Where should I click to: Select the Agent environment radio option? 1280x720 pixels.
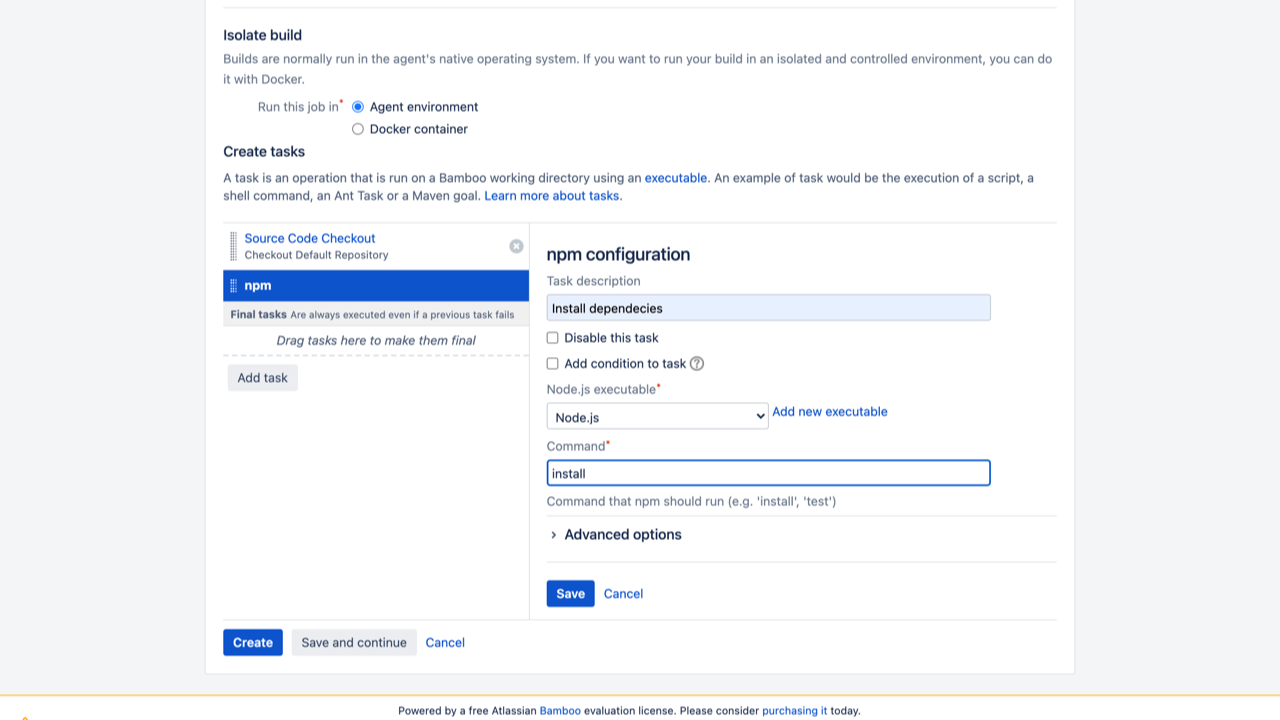(x=358, y=107)
